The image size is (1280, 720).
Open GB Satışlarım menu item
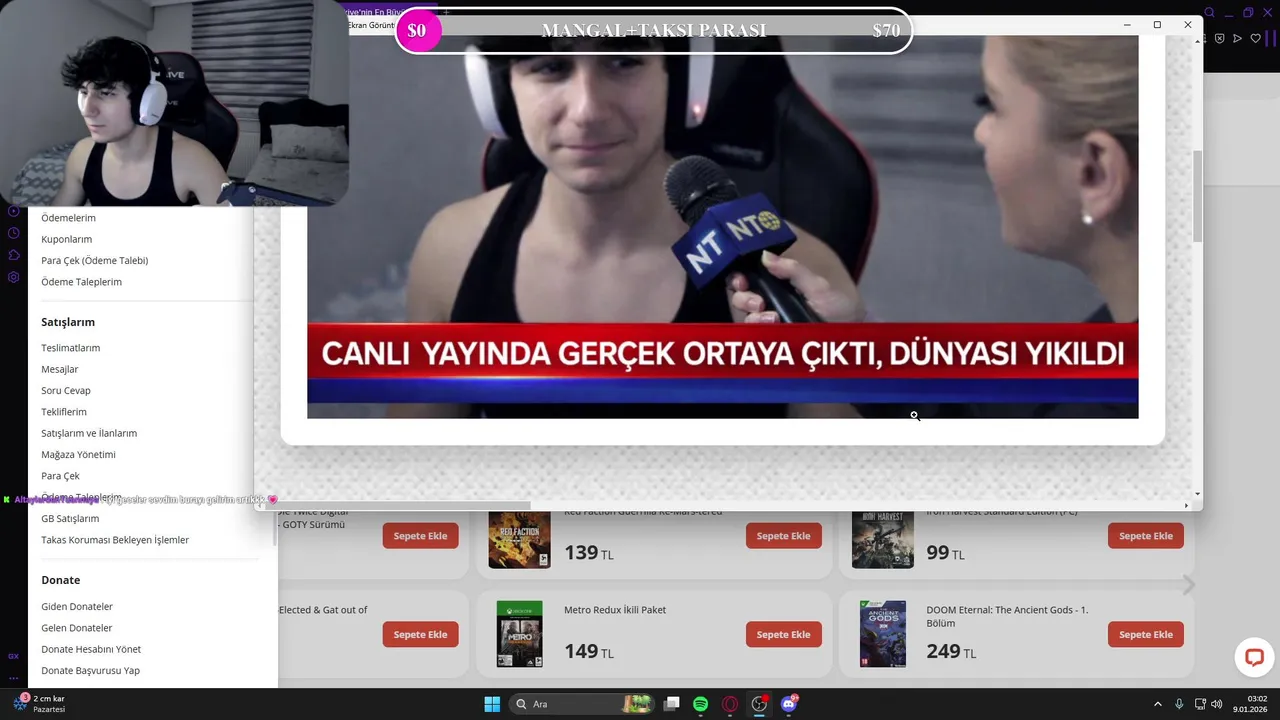pos(70,518)
